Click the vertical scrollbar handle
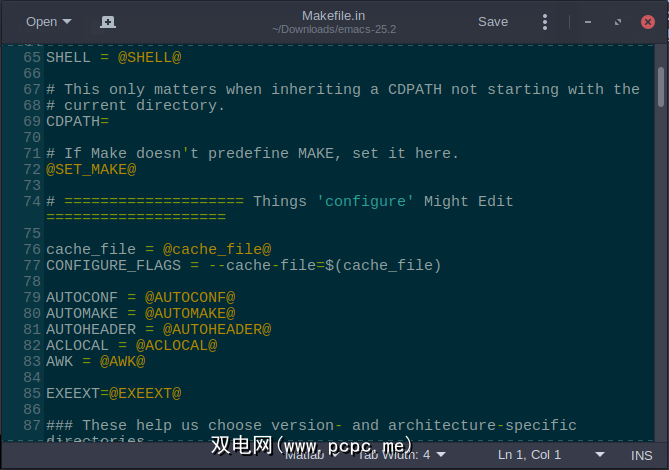This screenshot has height=470, width=669. (x=661, y=85)
